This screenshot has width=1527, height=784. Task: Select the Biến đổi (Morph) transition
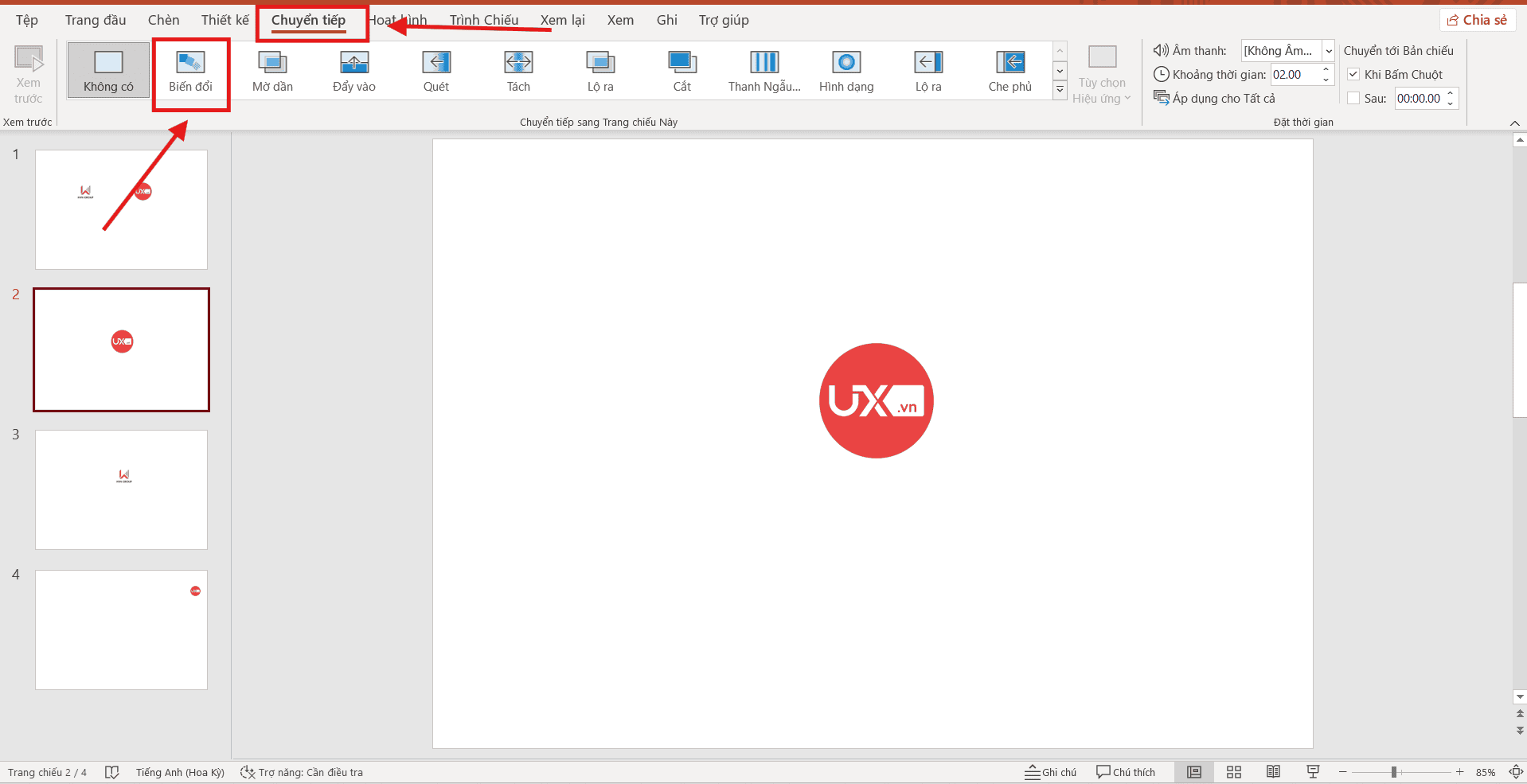(x=190, y=70)
